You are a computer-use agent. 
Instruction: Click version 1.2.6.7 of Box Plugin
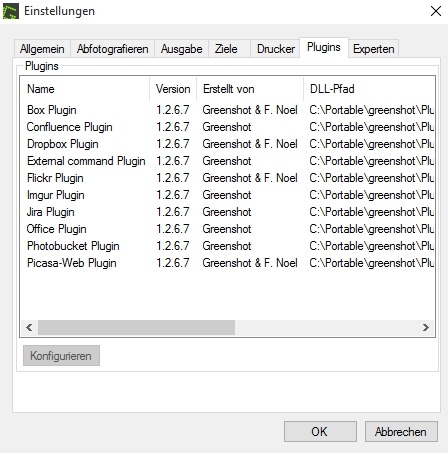pos(173,110)
